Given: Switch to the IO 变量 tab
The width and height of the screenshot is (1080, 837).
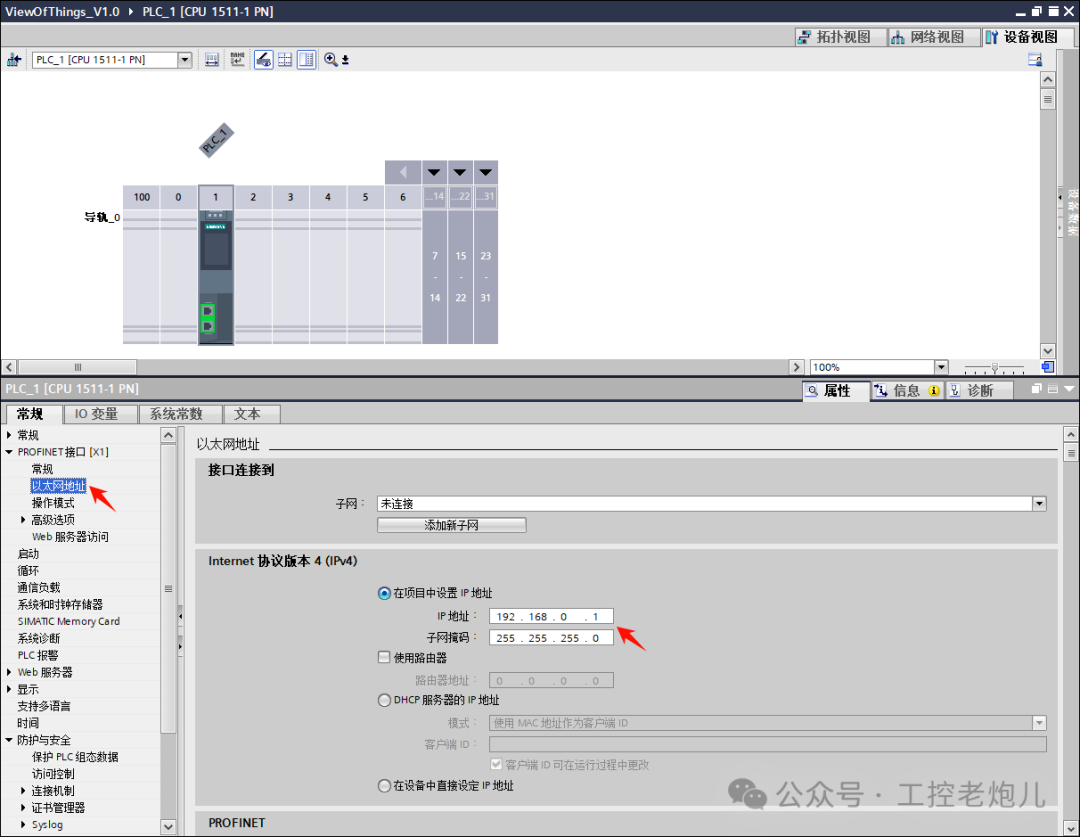Looking at the screenshot, I should (x=100, y=413).
